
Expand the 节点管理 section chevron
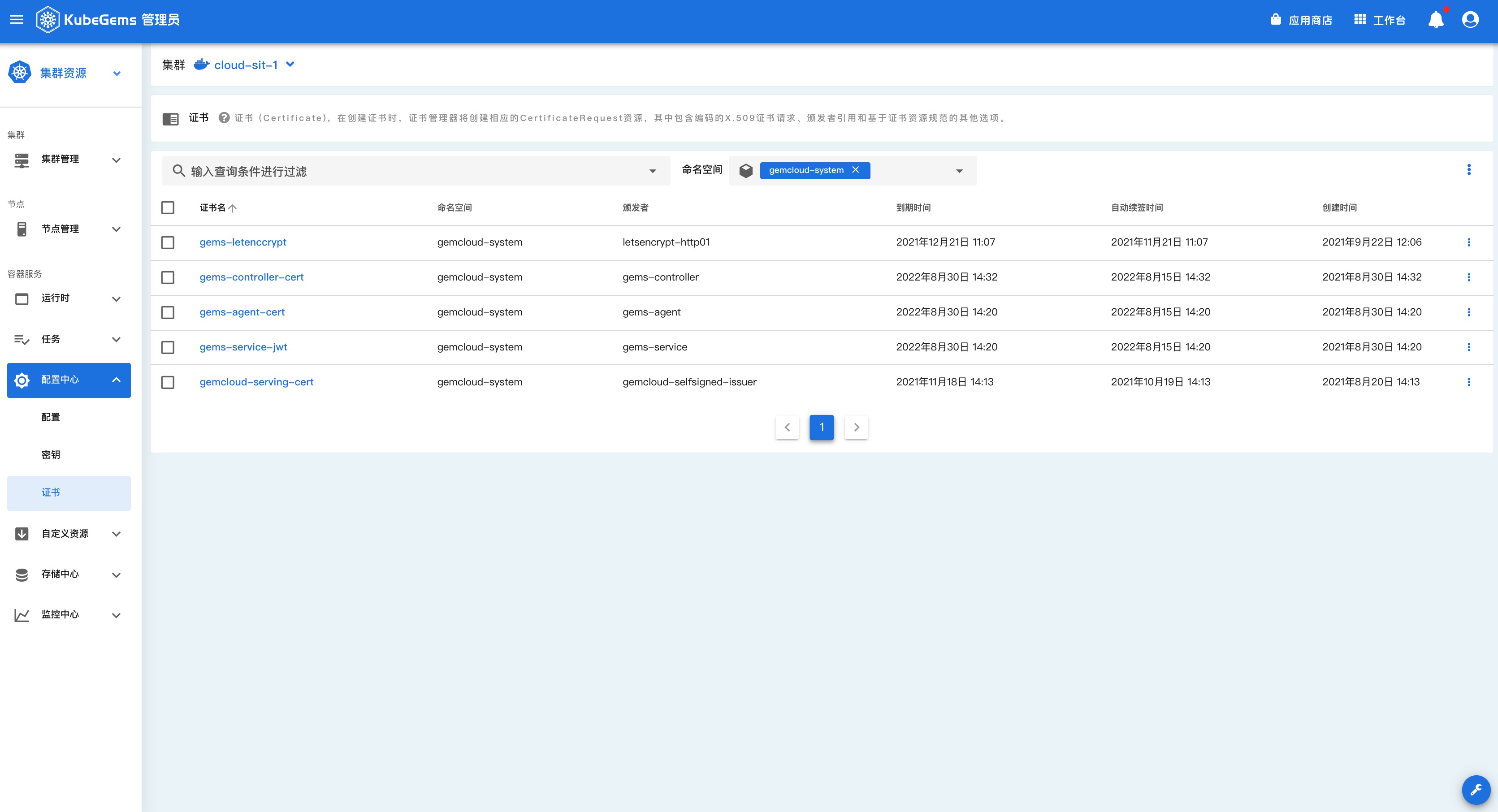(116, 229)
